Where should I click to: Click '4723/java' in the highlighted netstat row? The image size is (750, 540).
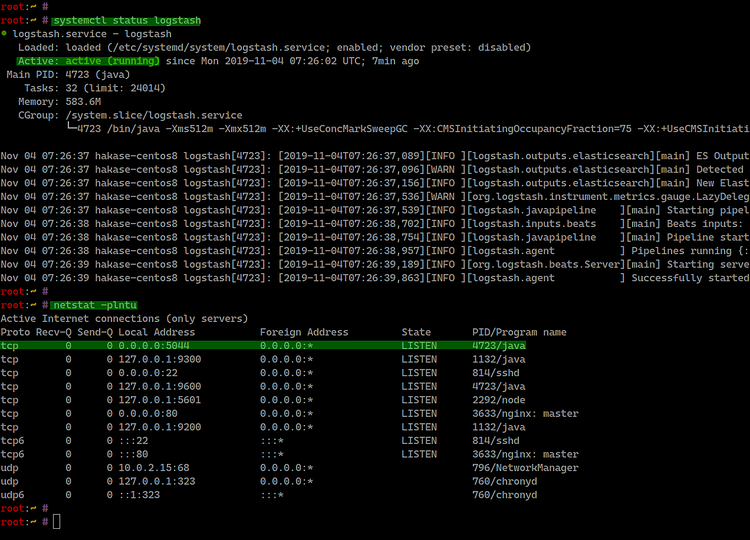498,346
